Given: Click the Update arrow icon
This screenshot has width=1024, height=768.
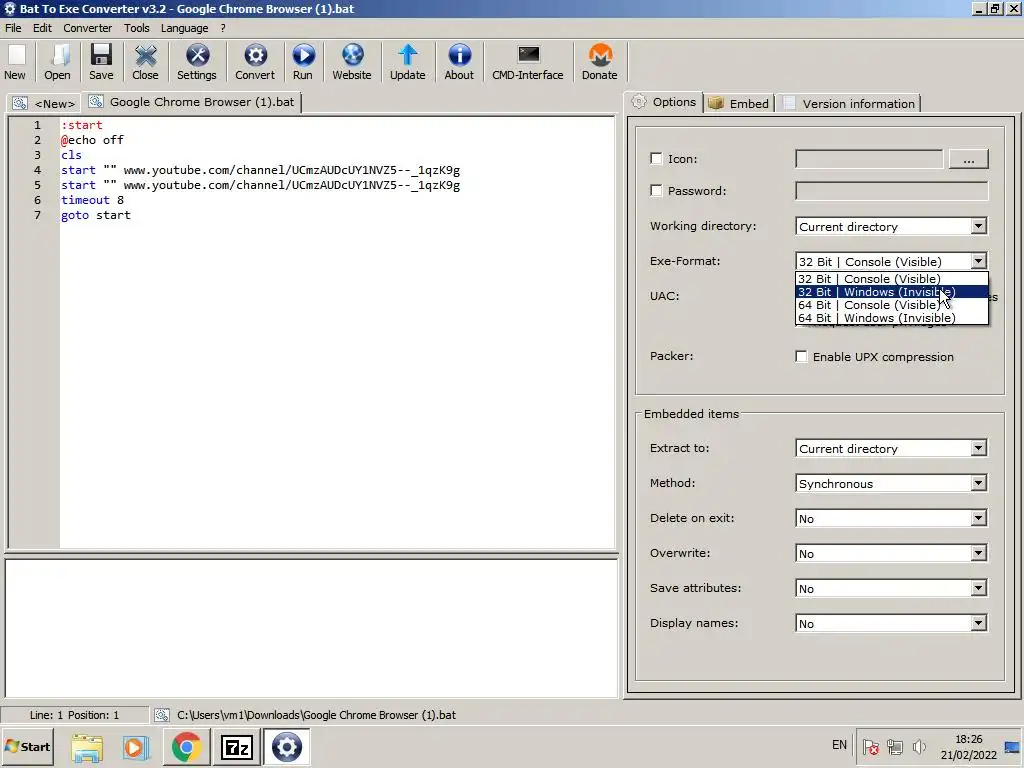Looking at the screenshot, I should pyautogui.click(x=408, y=55).
